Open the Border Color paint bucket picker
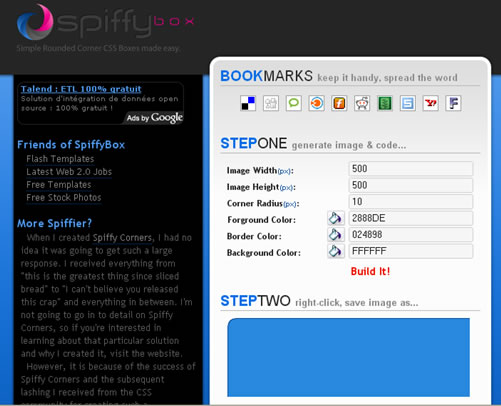Image resolution: width=501 pixels, height=406 pixels. pos(336,235)
